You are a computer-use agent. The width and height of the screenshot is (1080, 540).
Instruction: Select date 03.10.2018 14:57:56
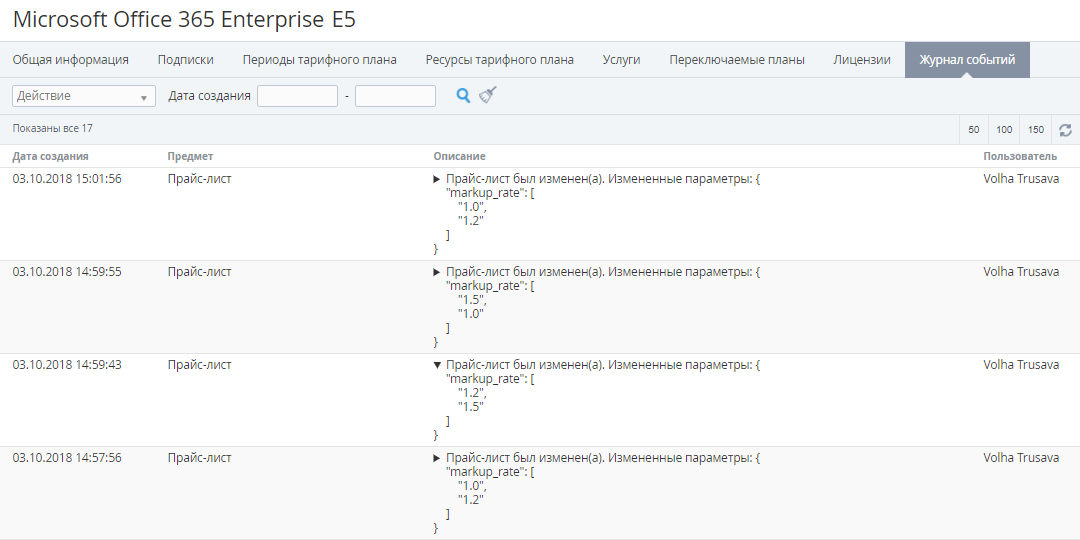click(x=67, y=458)
